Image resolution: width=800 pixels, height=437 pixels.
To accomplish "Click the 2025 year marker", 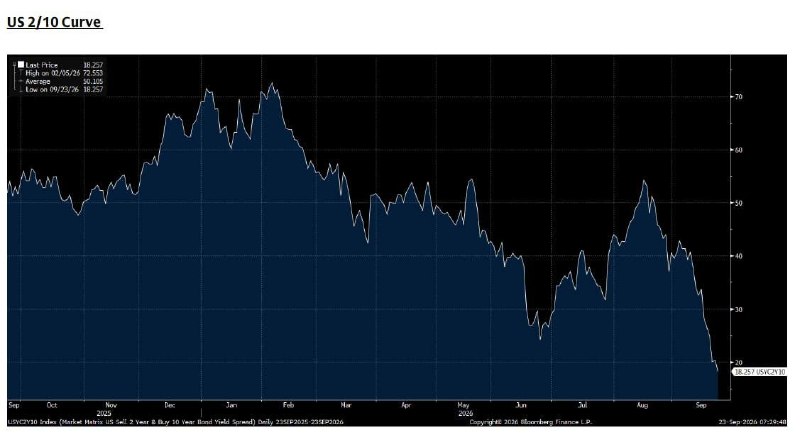I will [x=104, y=413].
